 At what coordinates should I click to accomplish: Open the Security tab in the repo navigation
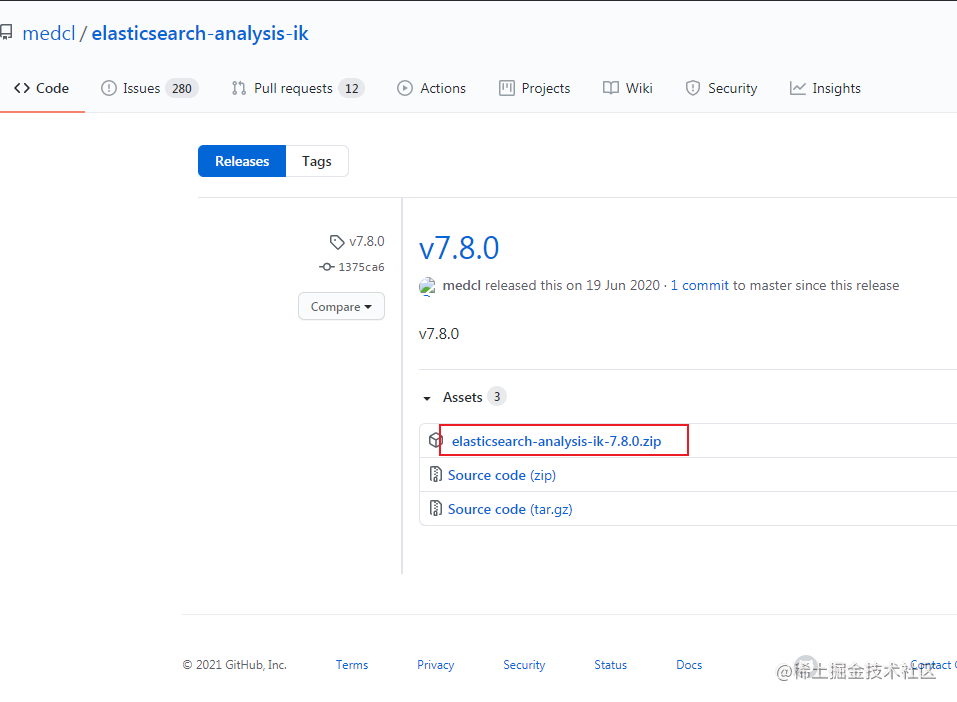(x=721, y=88)
